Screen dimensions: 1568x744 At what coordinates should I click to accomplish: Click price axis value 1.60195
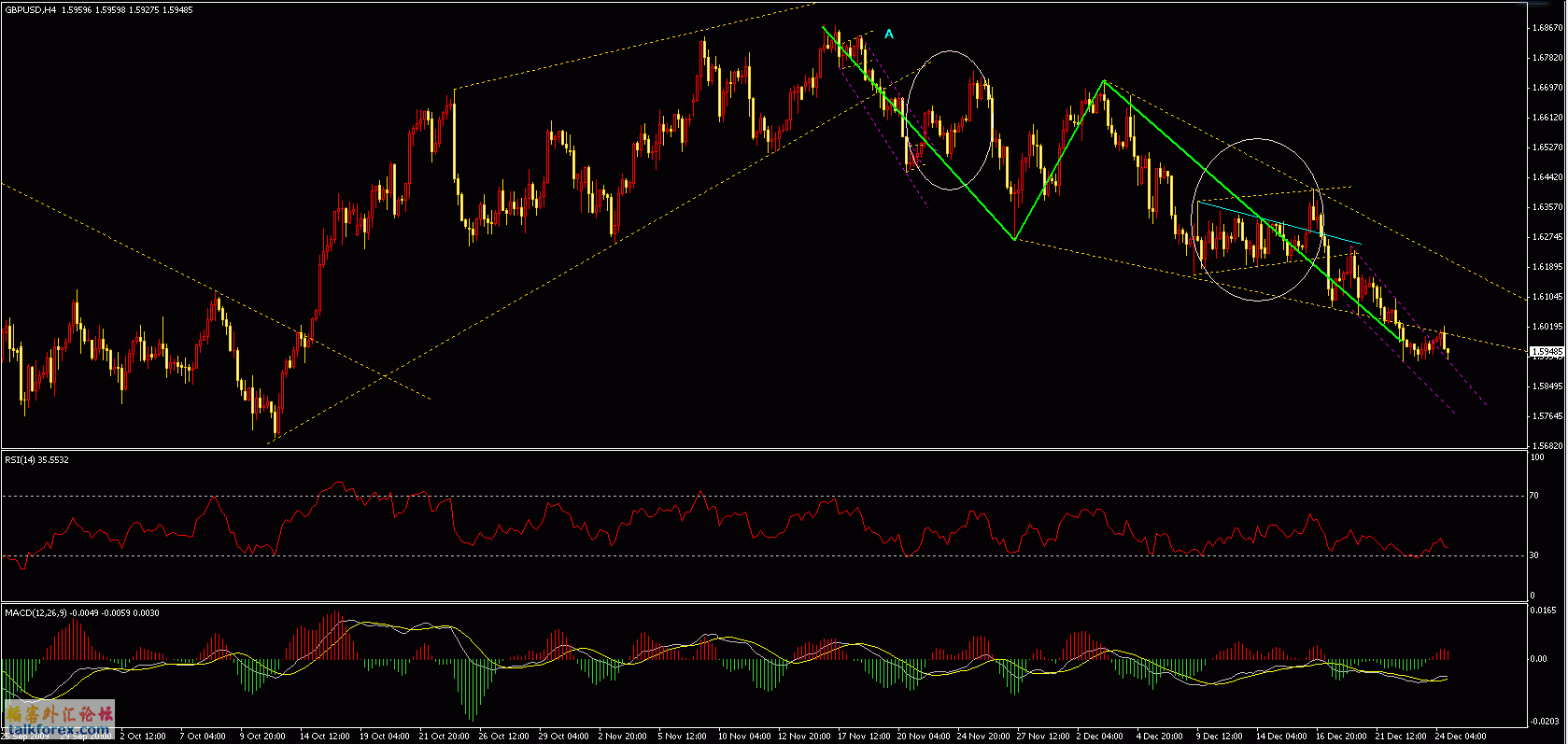tap(1547, 327)
